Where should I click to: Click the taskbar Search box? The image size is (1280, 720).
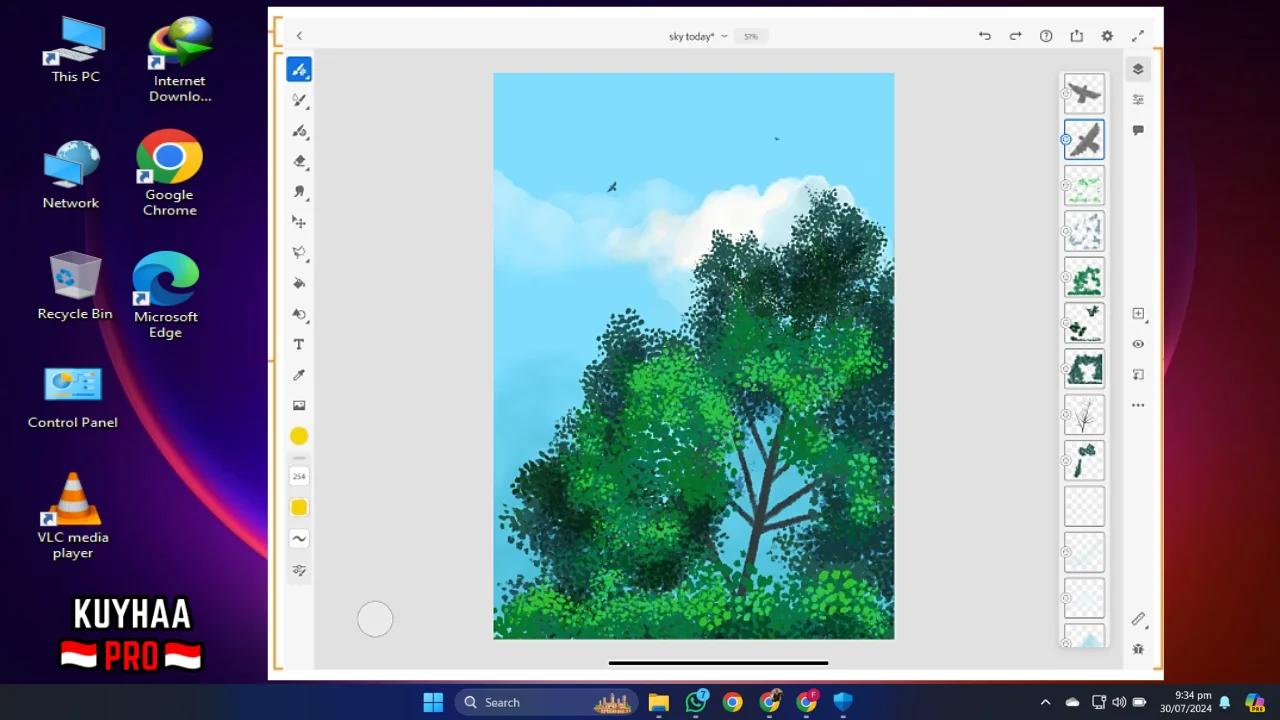(x=548, y=702)
